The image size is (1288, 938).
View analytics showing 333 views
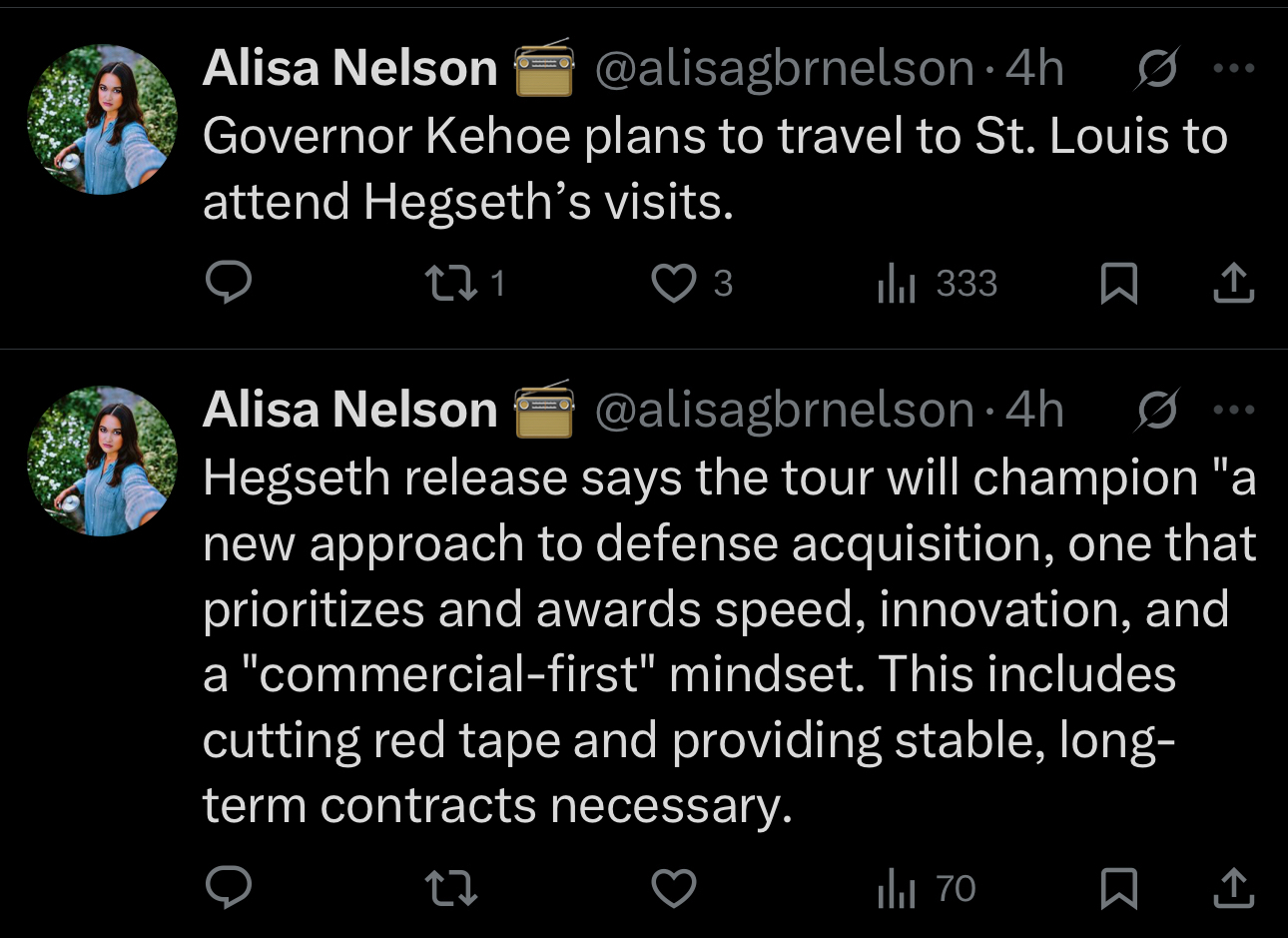tap(937, 284)
